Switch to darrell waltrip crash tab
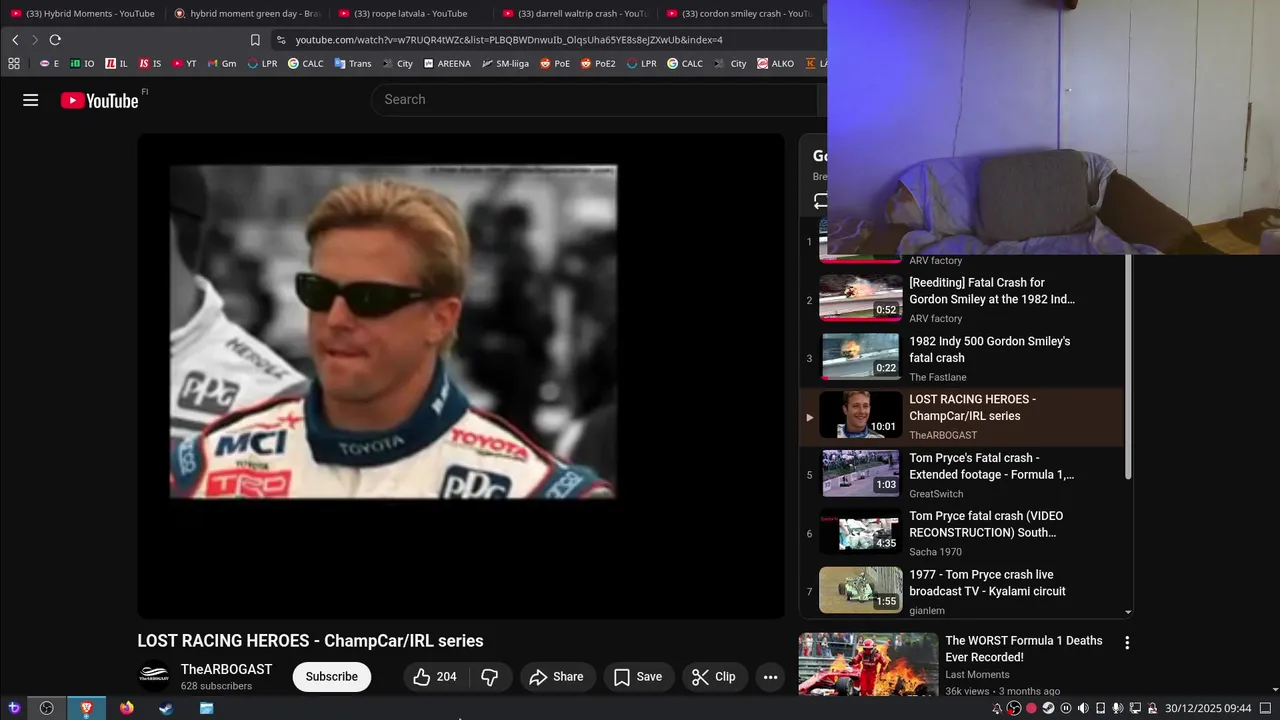1280x720 pixels. 574,14
